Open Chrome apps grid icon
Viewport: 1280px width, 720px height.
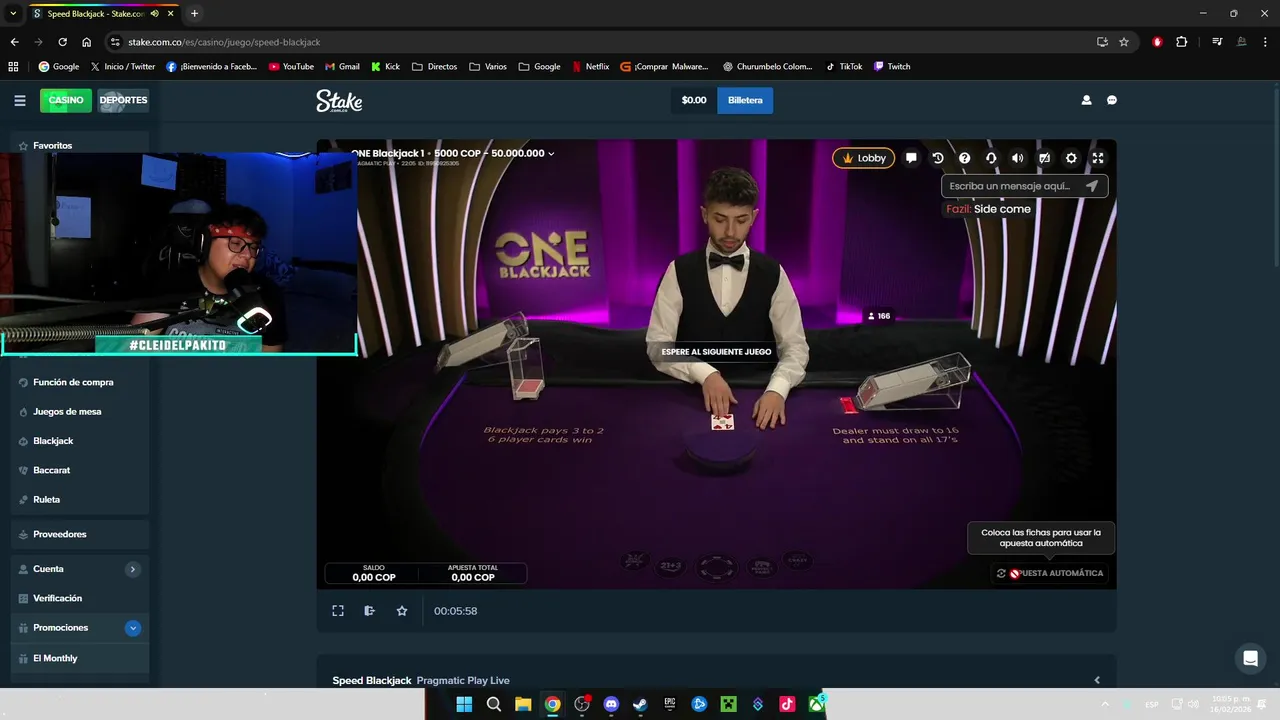pos(13,66)
